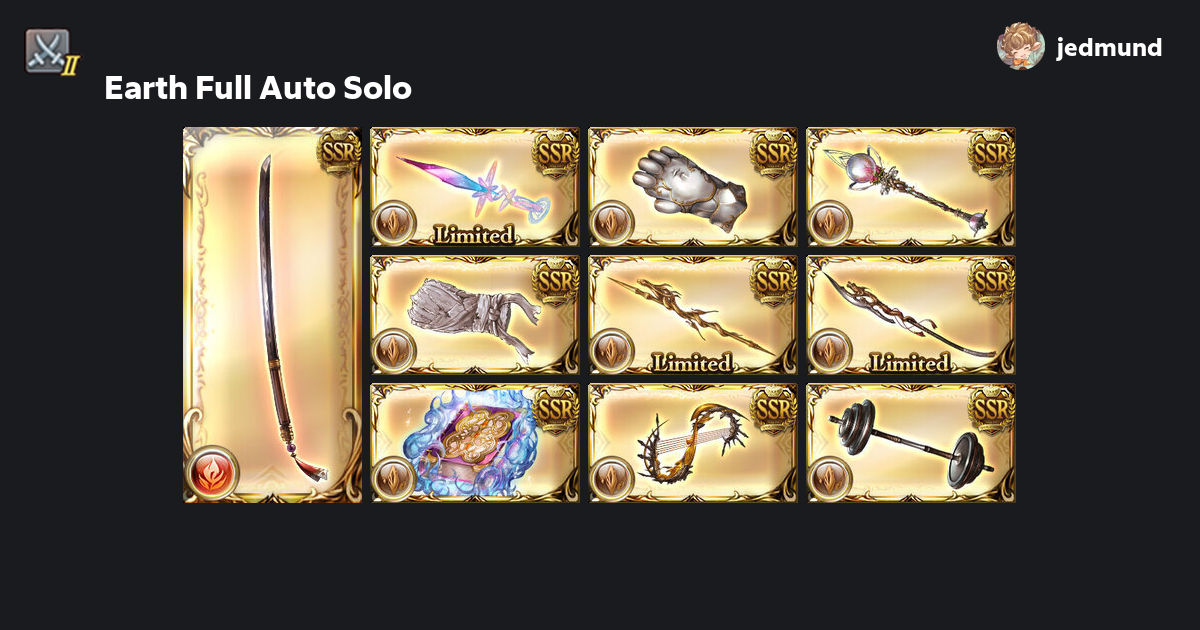This screenshot has width=1200, height=630.
Task: Select the silver gauntlet weapon
Action: coord(693,187)
